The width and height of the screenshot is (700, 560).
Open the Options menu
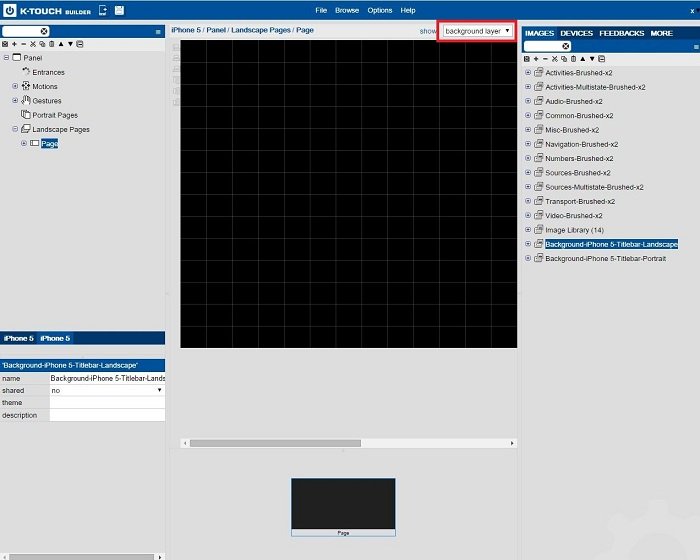379,10
